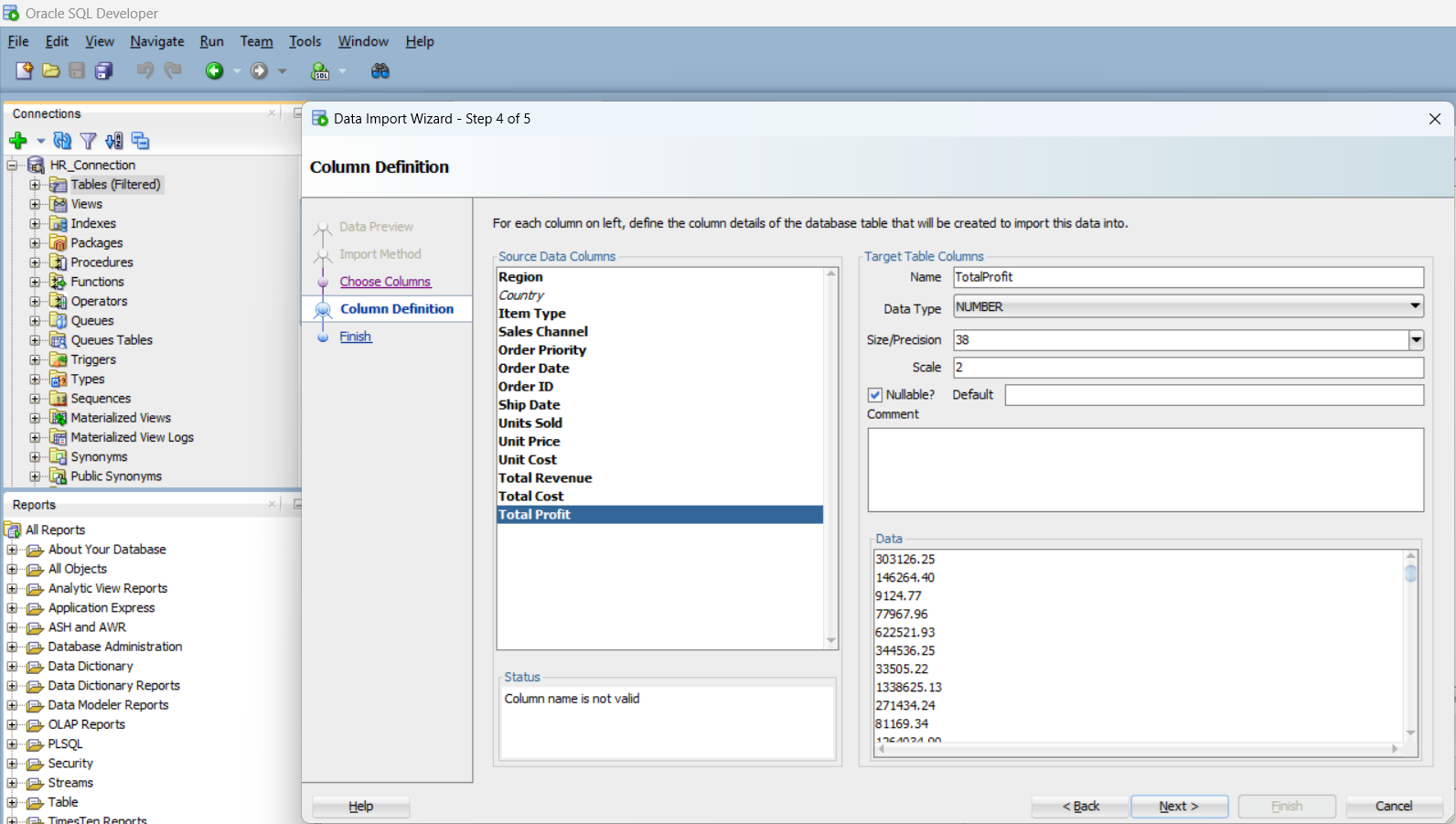This screenshot has height=824, width=1456.
Task: Click the Cancel button in wizard
Action: 1394,806
